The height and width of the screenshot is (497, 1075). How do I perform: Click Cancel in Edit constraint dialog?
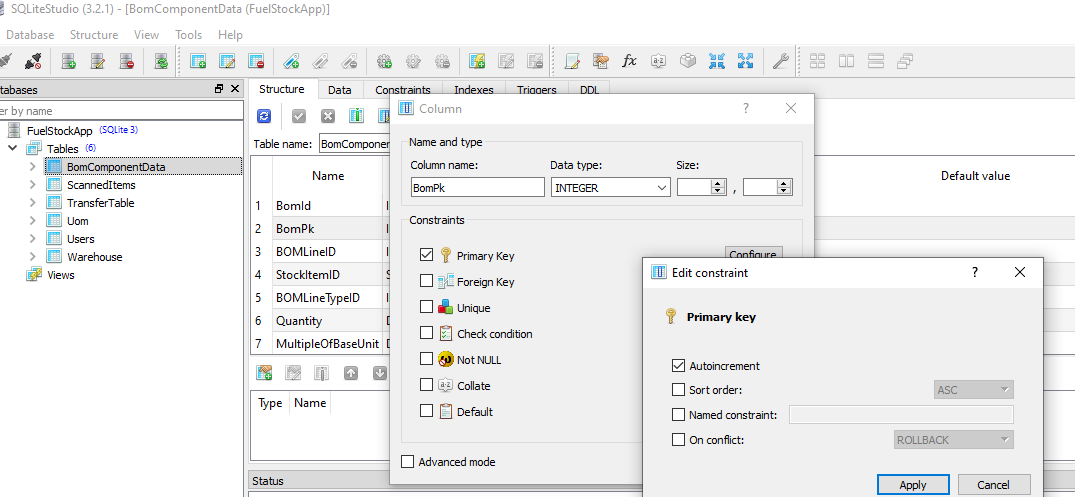click(x=993, y=485)
